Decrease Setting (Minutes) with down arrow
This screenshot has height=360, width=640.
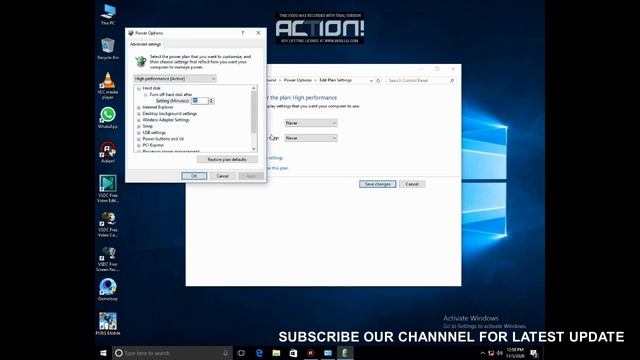[x=211, y=102]
